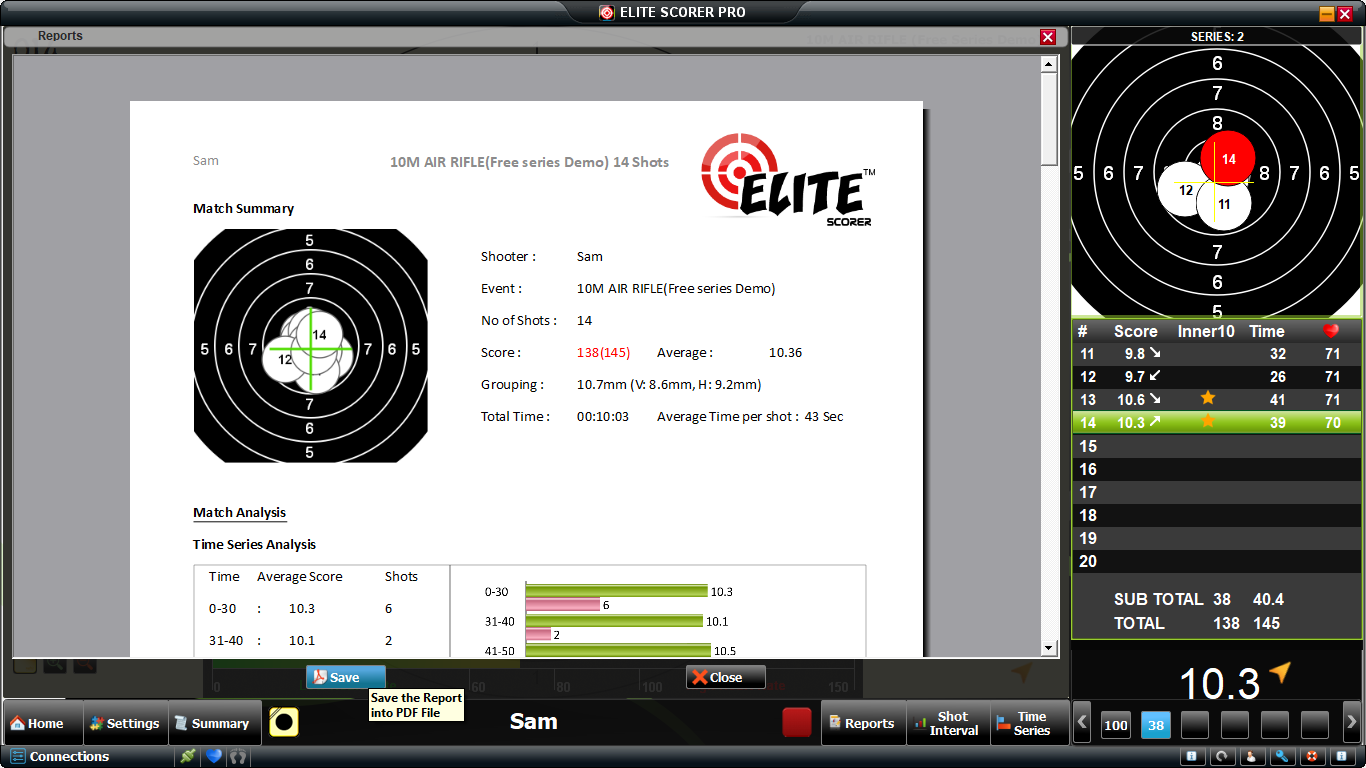The image size is (1366, 768).
Task: Click the blue wrench tools icon
Action: click(1282, 756)
